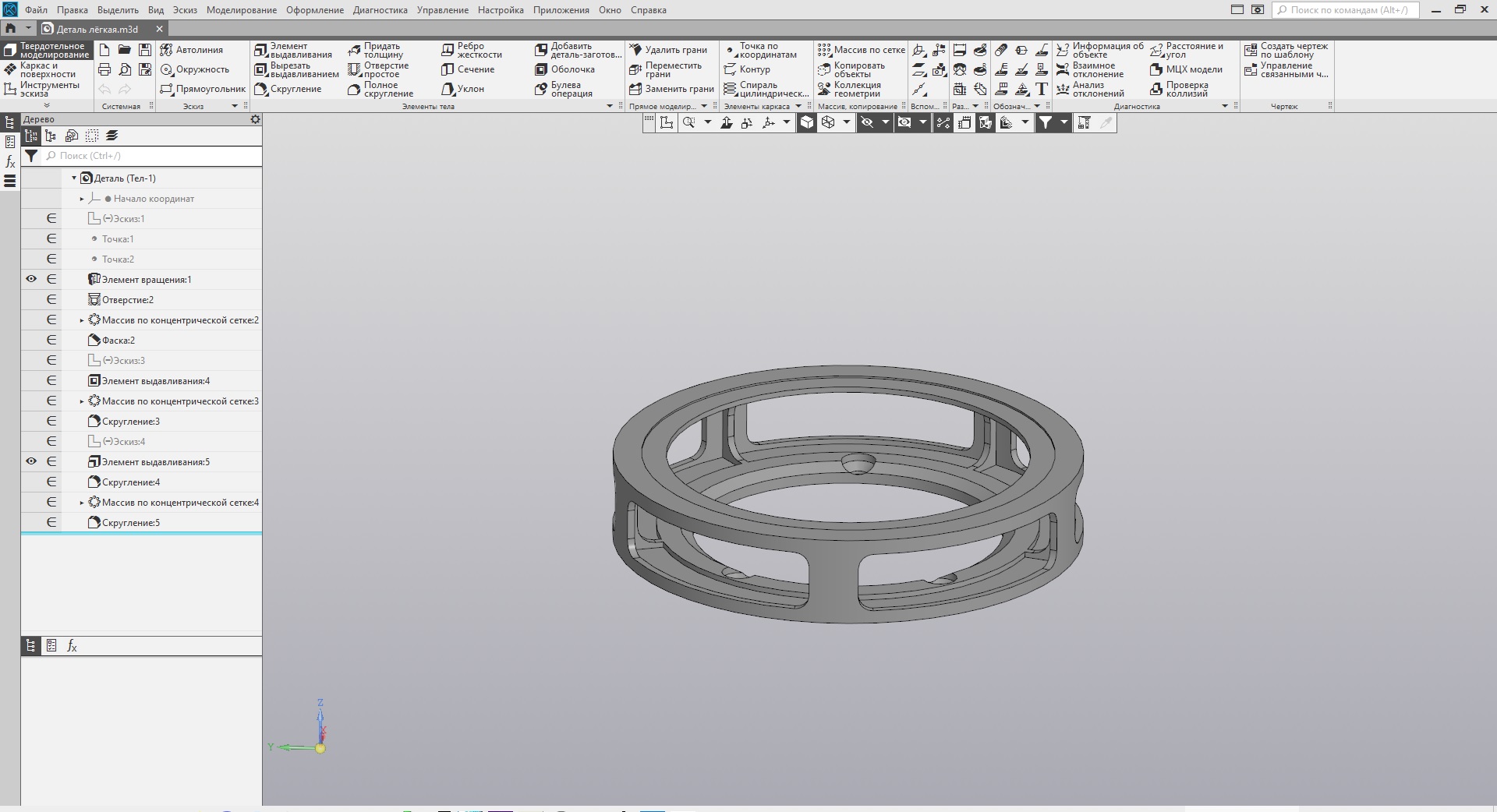Click the dashed rectangle icon in the tree toolbar
The image size is (1497, 812).
coord(92,136)
